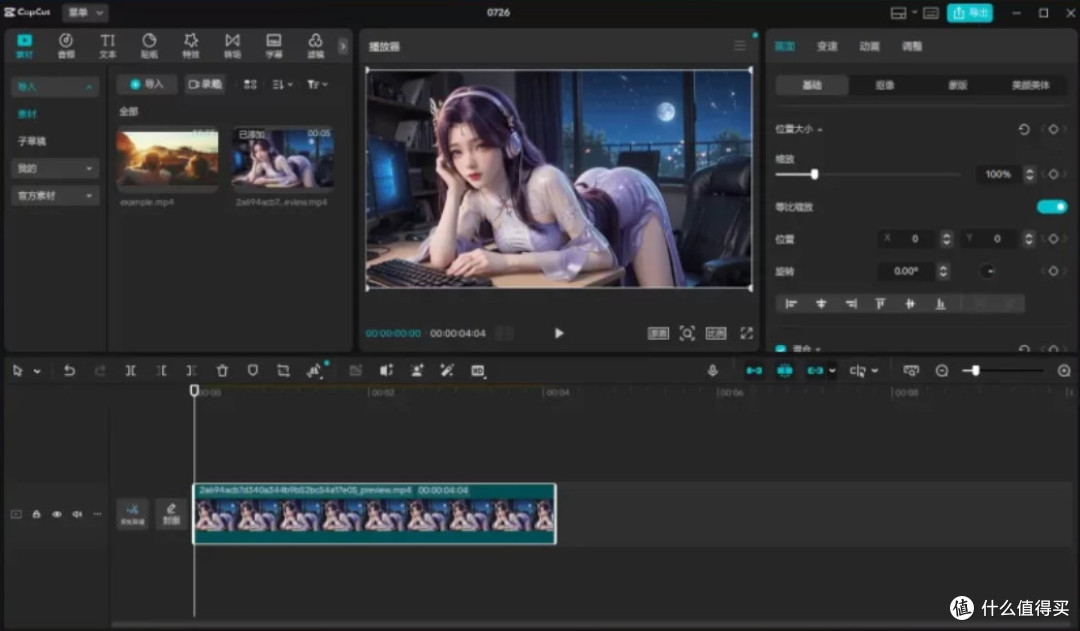1080x631 pixels.
Task: Click the 封面 cover button on the track
Action: tap(171, 514)
